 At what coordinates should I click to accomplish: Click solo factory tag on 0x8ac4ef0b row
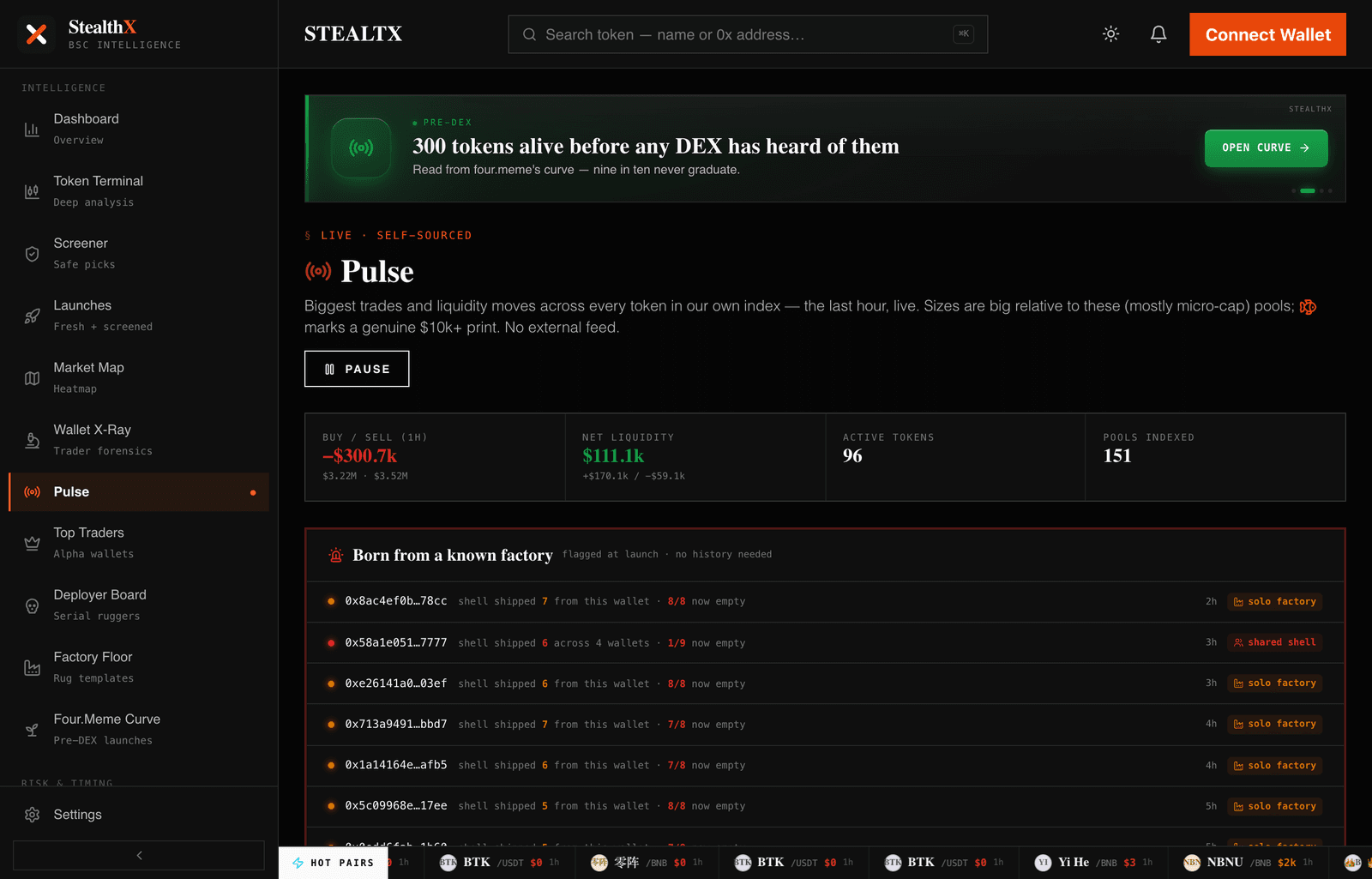[1274, 602]
